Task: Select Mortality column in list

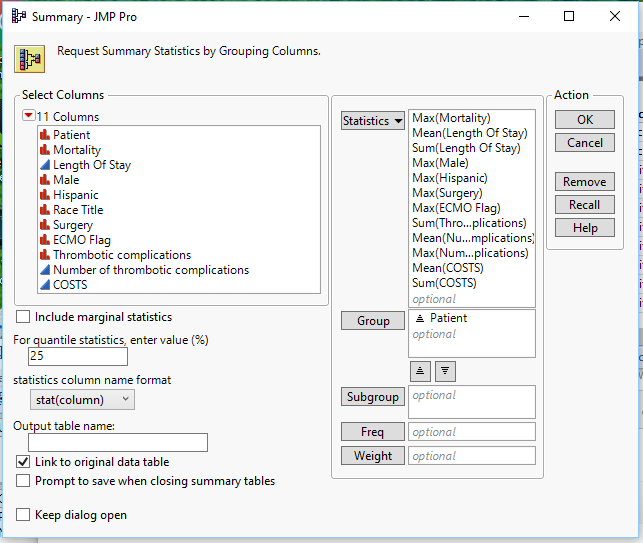Action: 77,150
